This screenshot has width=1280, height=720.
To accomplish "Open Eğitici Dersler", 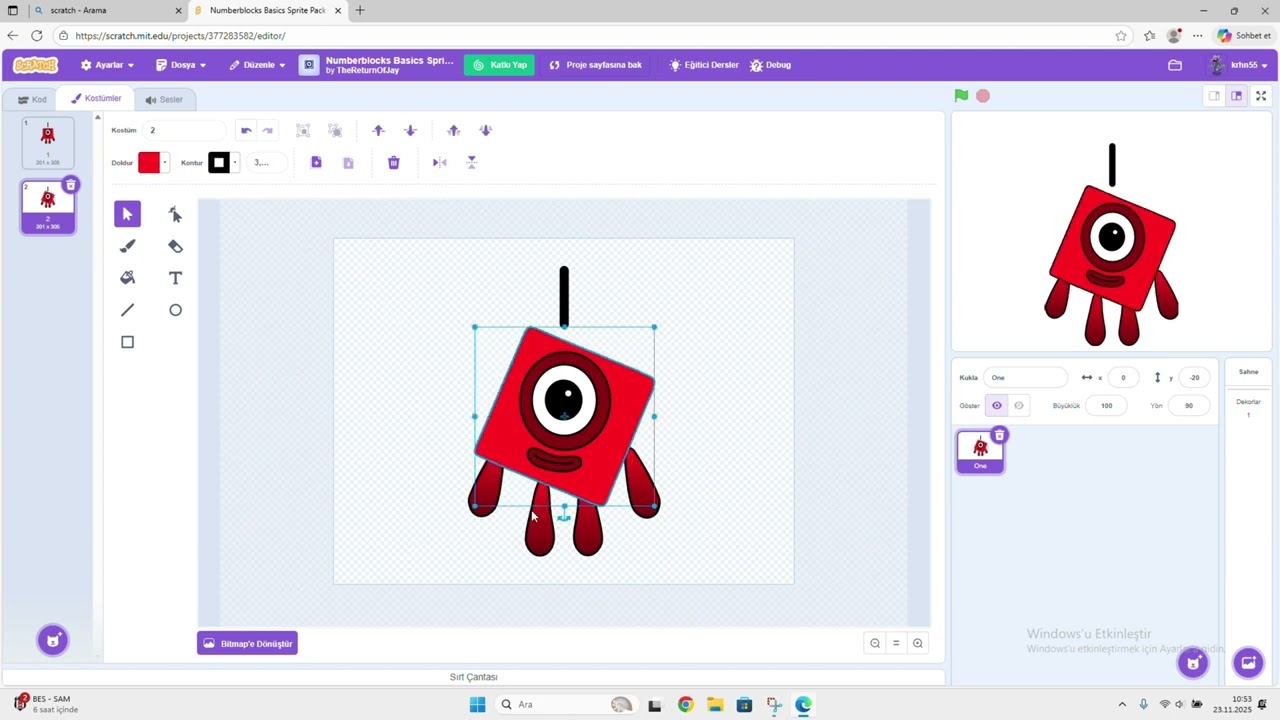I will pos(704,65).
